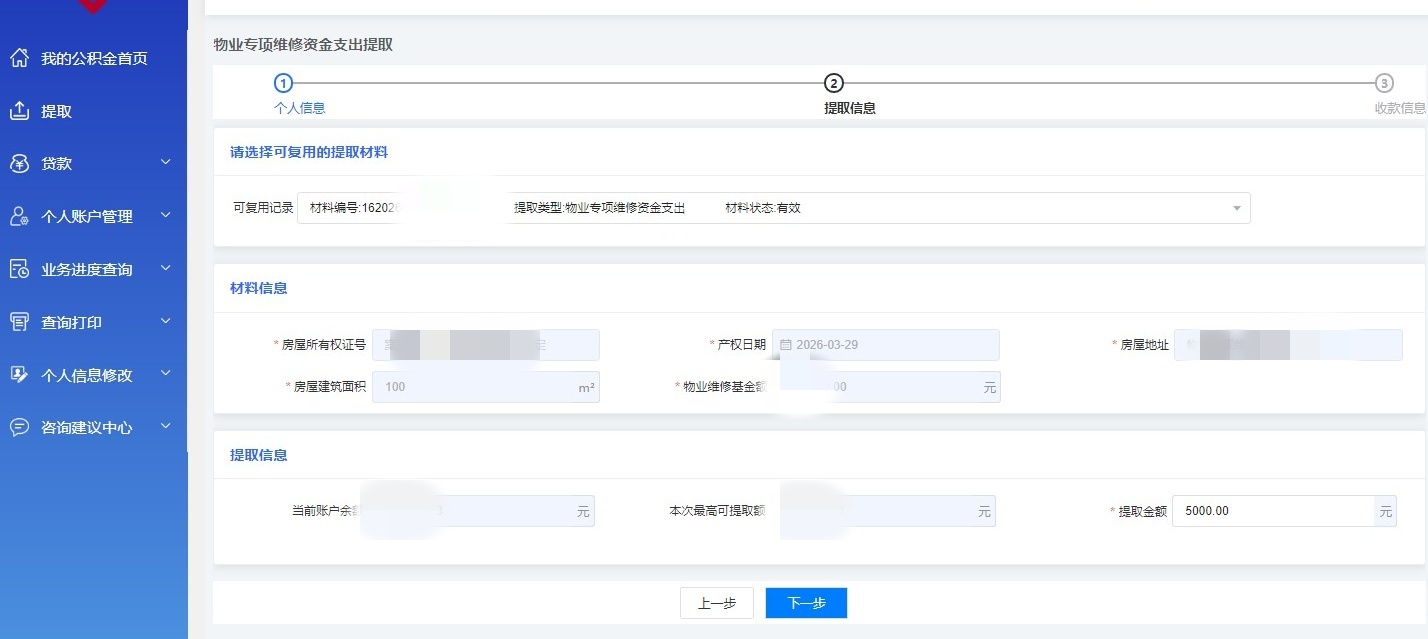Expand the 贷款 menu chevron
The width and height of the screenshot is (1428, 639).
[x=166, y=162]
